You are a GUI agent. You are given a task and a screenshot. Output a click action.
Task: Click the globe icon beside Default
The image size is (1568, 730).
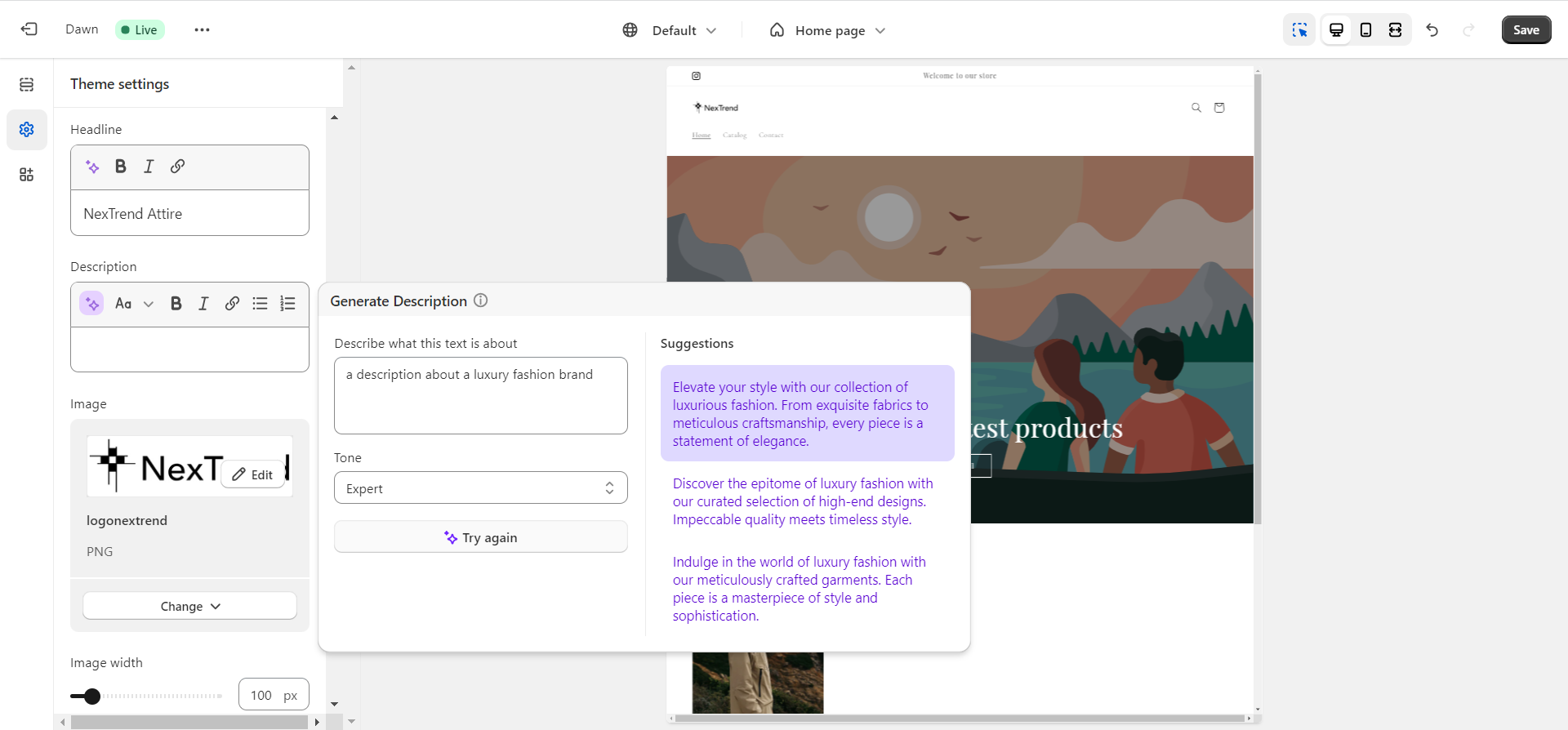tap(630, 30)
